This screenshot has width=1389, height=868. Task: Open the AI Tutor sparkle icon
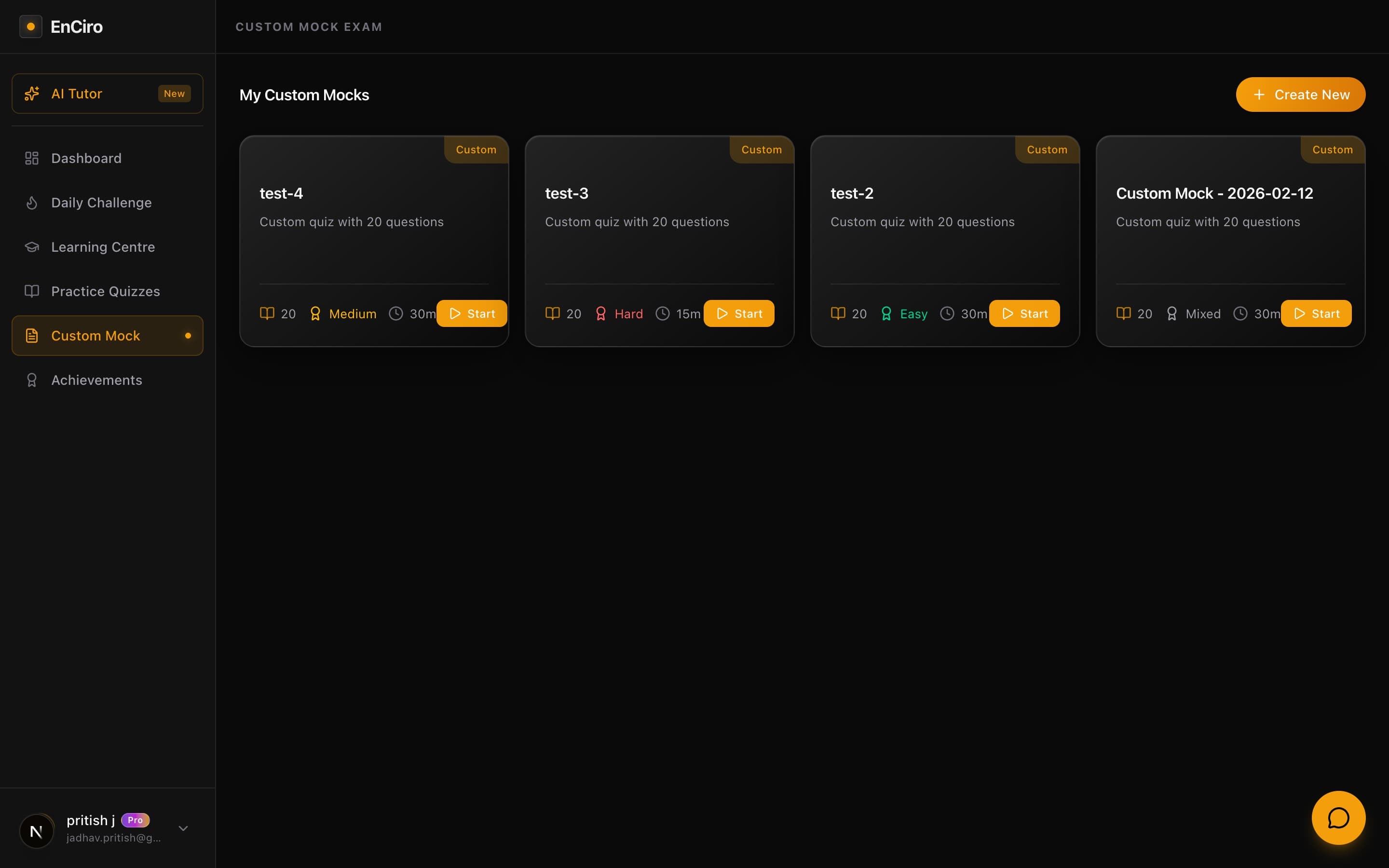(x=31, y=93)
